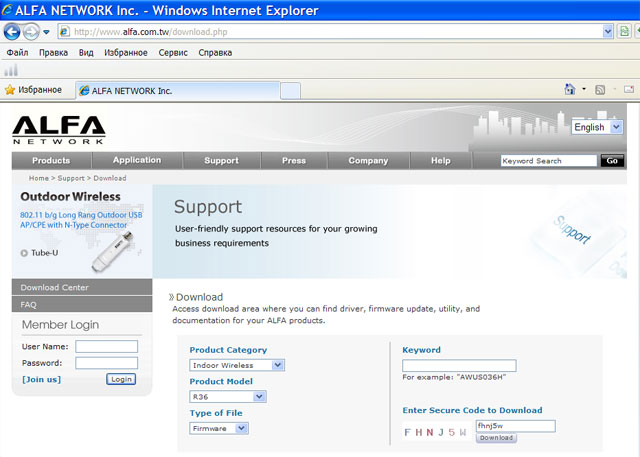Open the Application navigation item

137,160
